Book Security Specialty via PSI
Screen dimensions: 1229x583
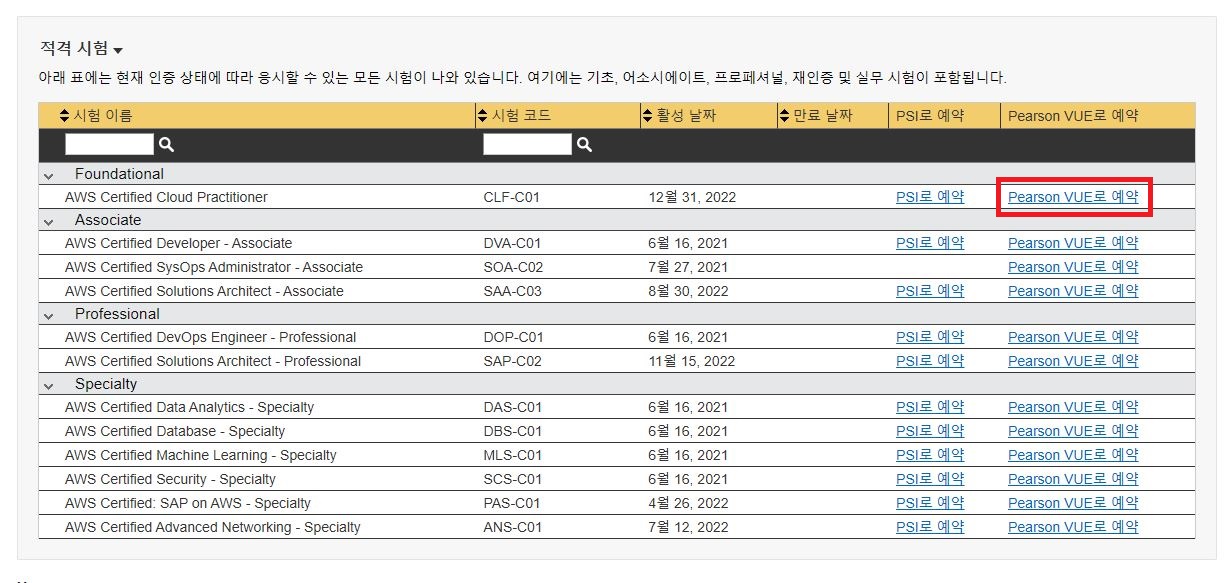tap(930, 479)
